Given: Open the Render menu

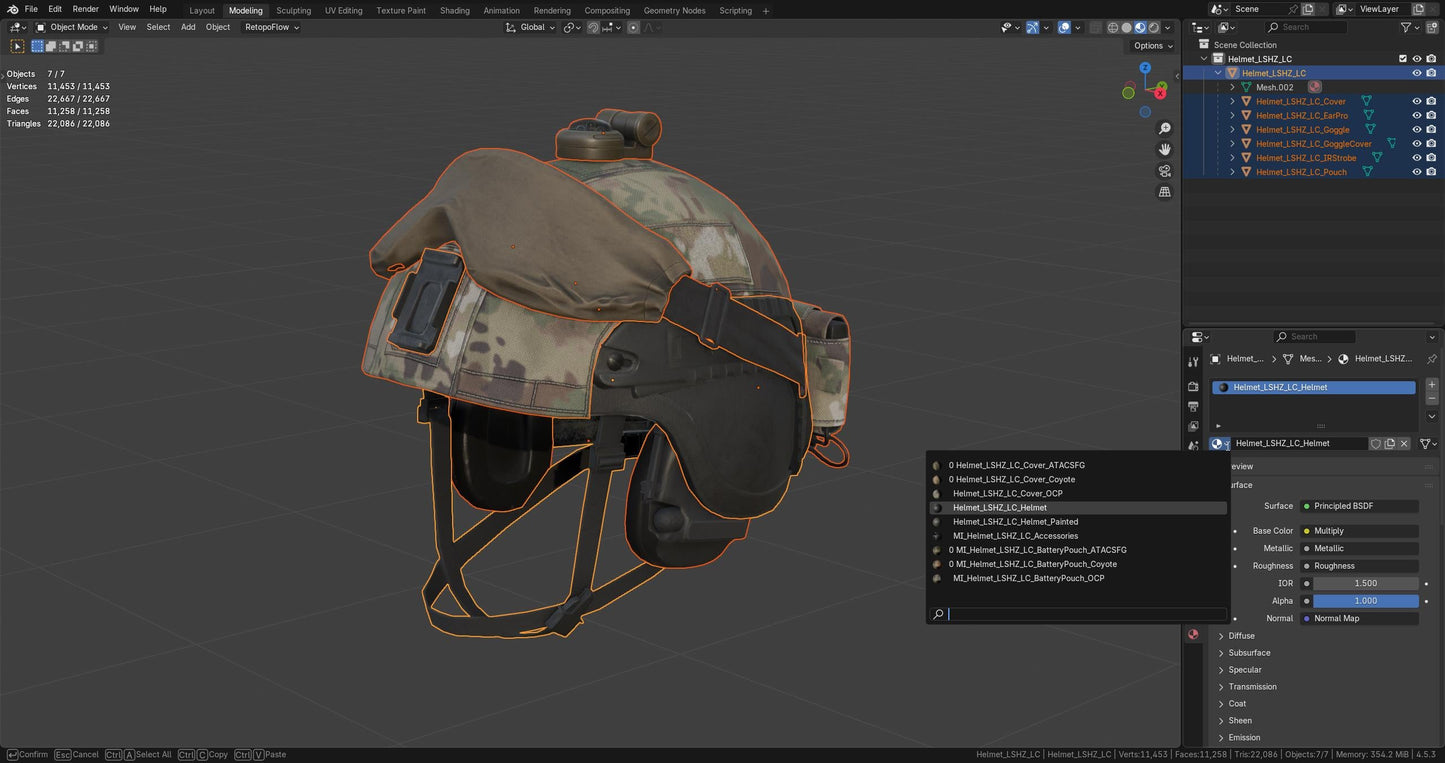Looking at the screenshot, I should click(85, 9).
